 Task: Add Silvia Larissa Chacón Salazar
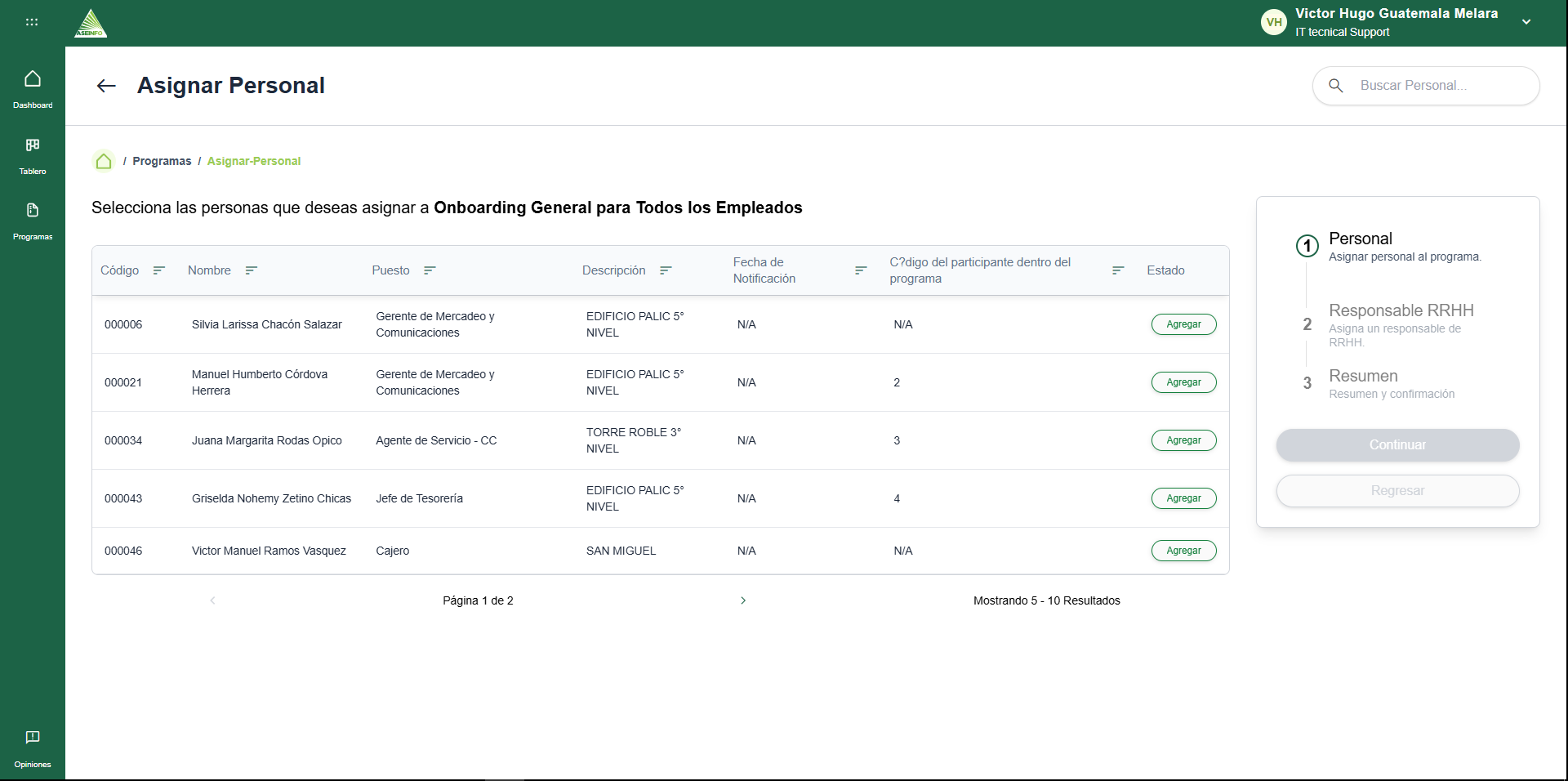1183,324
